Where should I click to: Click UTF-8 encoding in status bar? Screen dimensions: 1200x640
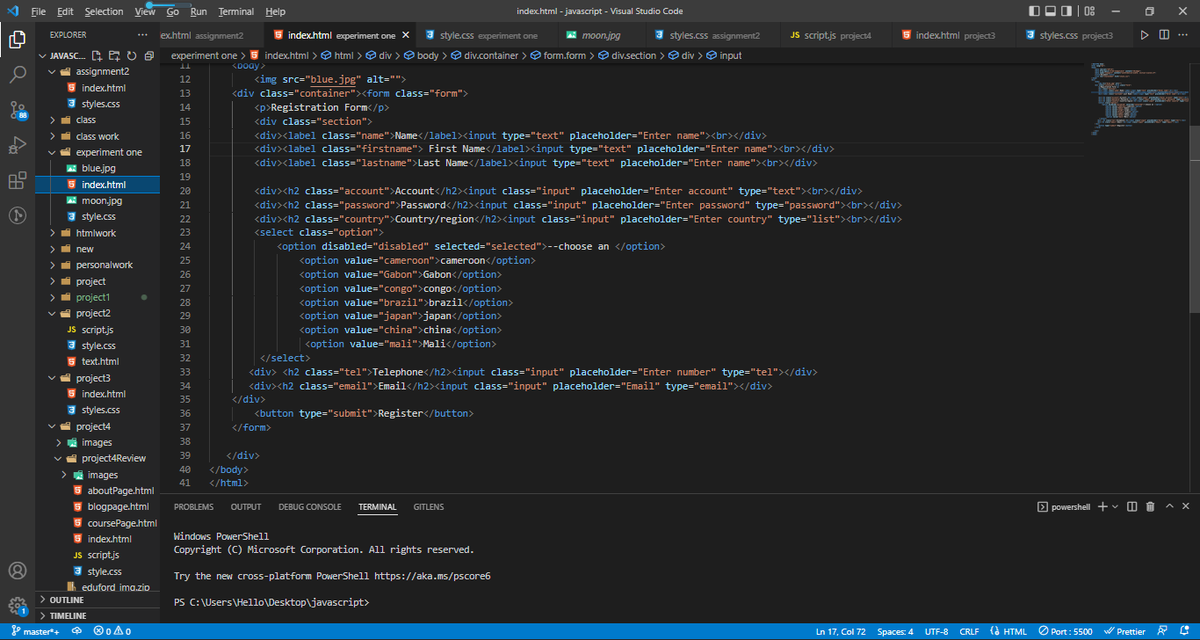pyautogui.click(x=937, y=632)
